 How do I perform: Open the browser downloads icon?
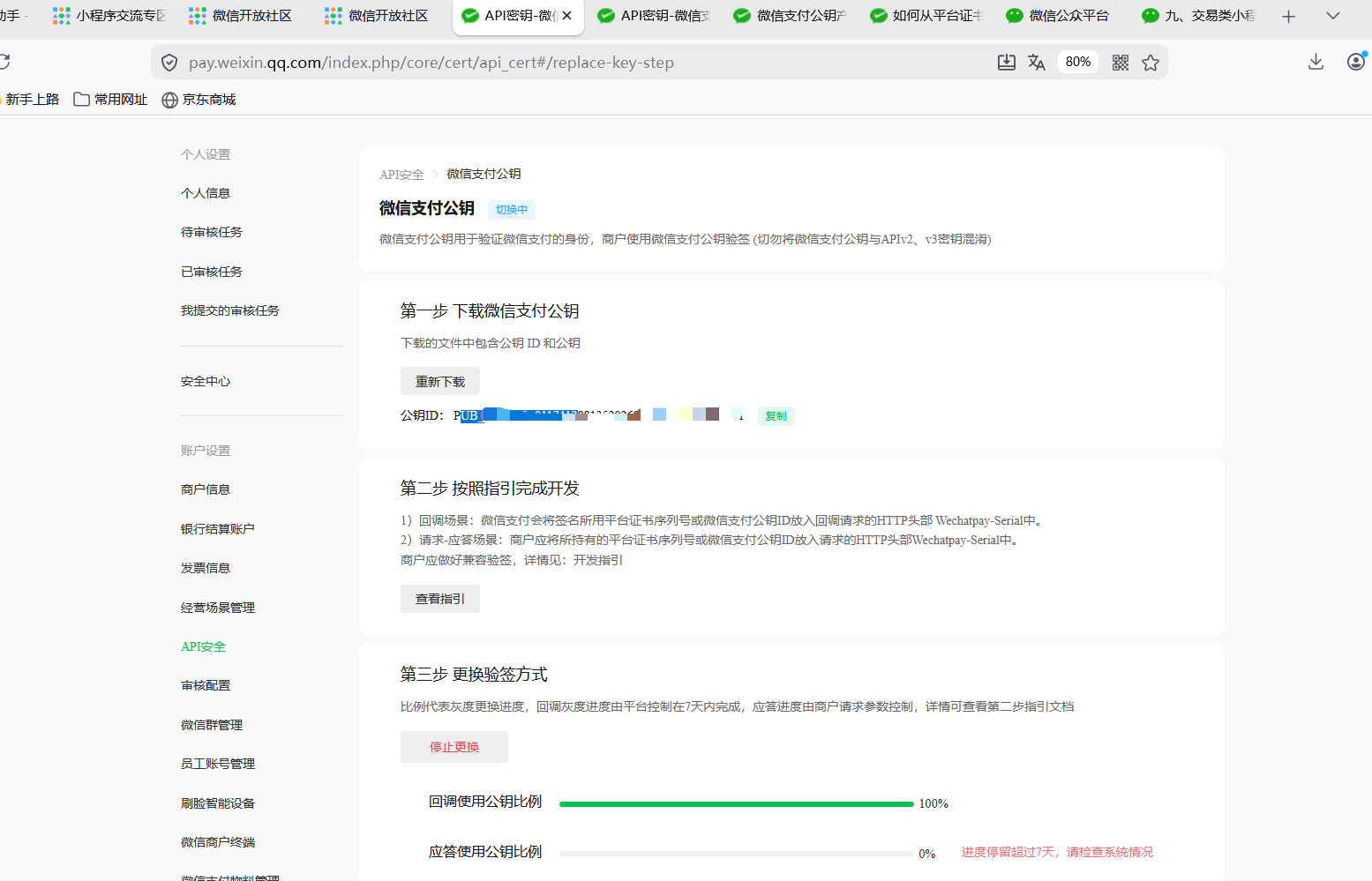1316,62
